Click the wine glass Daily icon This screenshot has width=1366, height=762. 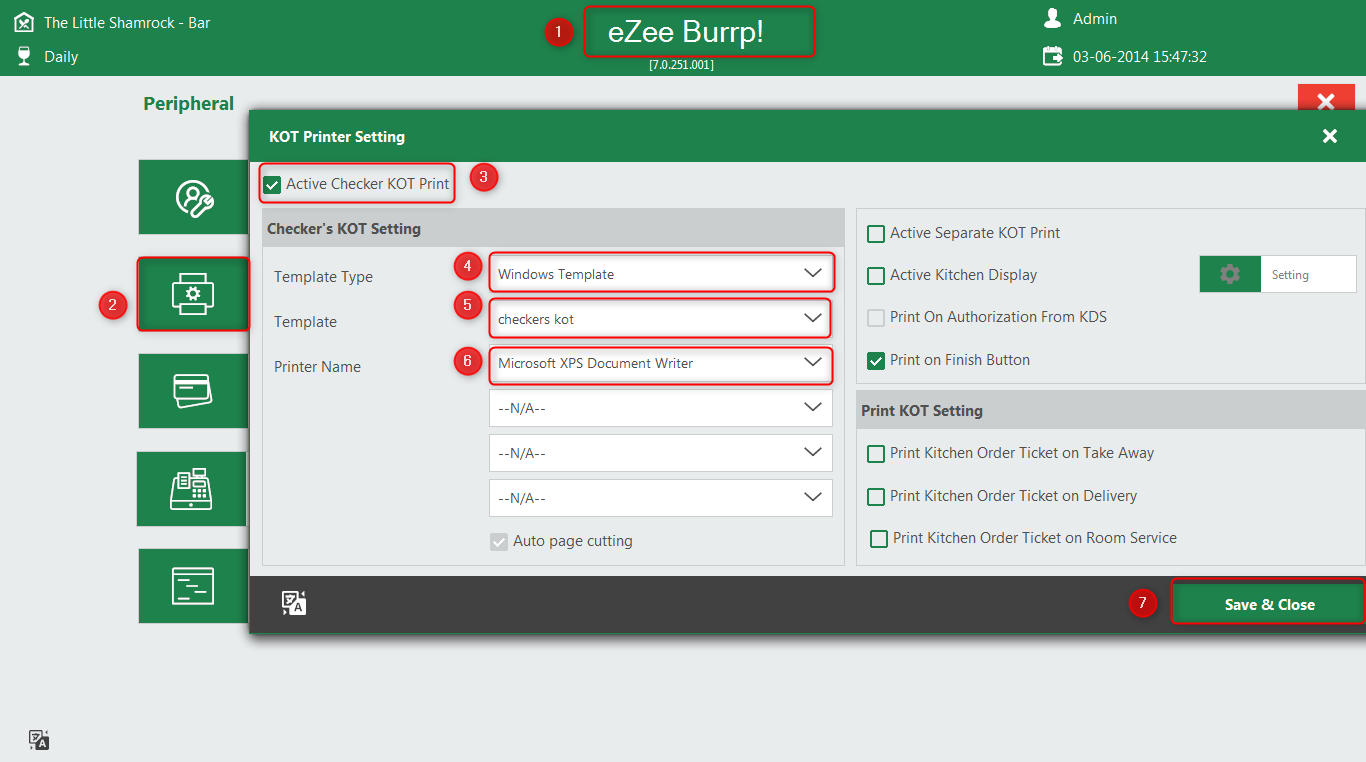pyautogui.click(x=24, y=56)
